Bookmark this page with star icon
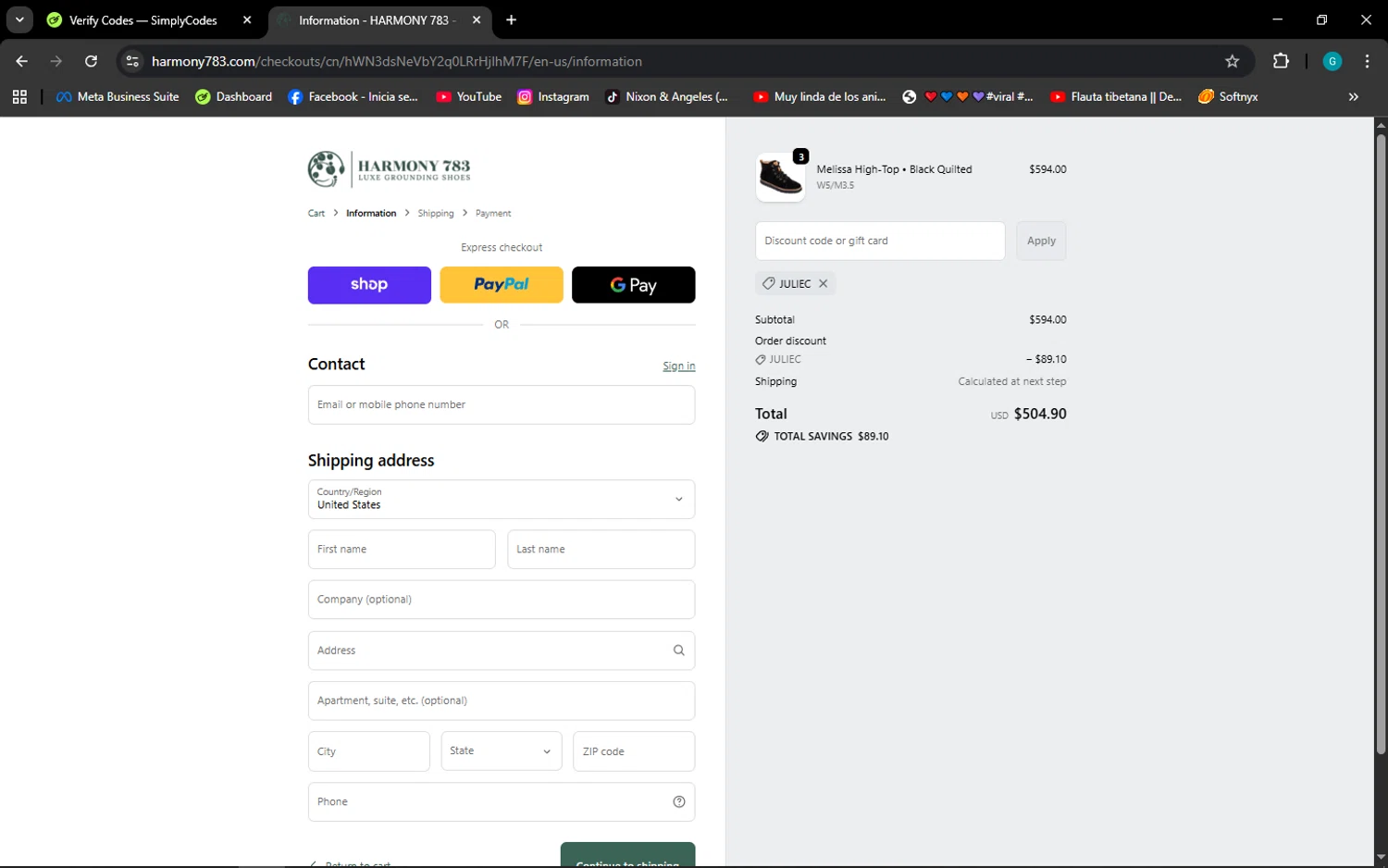 click(x=1232, y=61)
